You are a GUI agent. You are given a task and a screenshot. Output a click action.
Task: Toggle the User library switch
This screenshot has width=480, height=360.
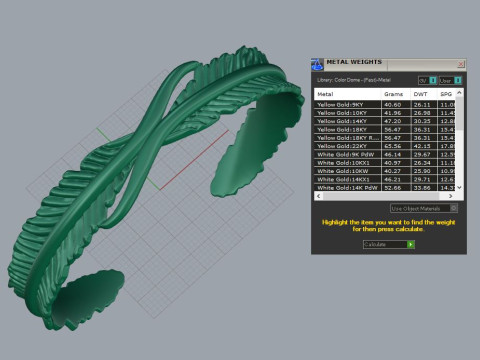[450, 80]
